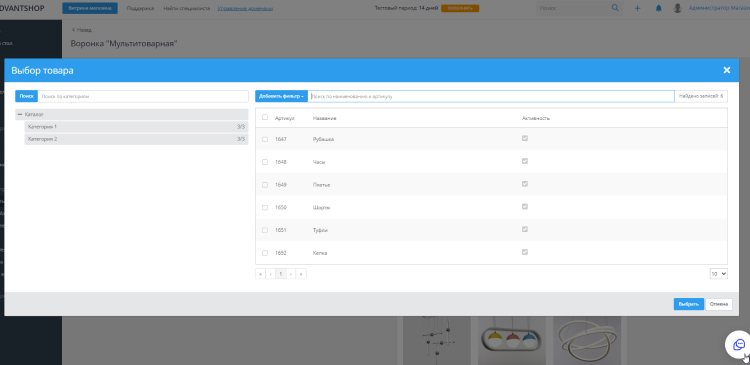The width and height of the screenshot is (750, 365).
Task: Check the box for product Рубашка
Action: click(265, 139)
